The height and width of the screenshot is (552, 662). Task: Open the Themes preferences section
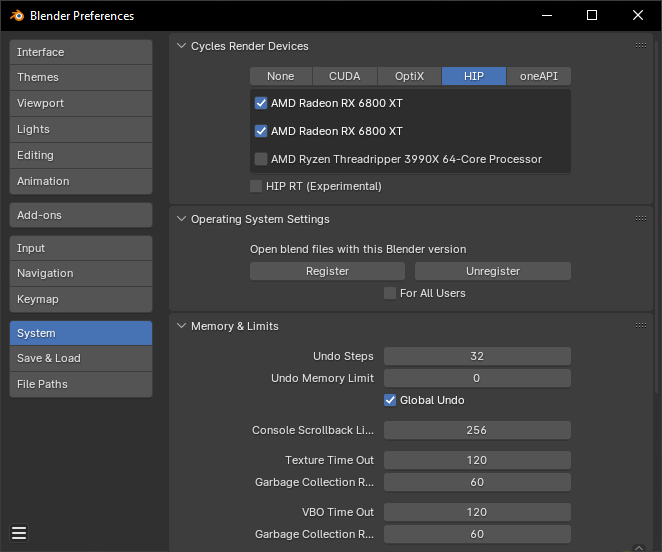pyautogui.click(x=81, y=77)
